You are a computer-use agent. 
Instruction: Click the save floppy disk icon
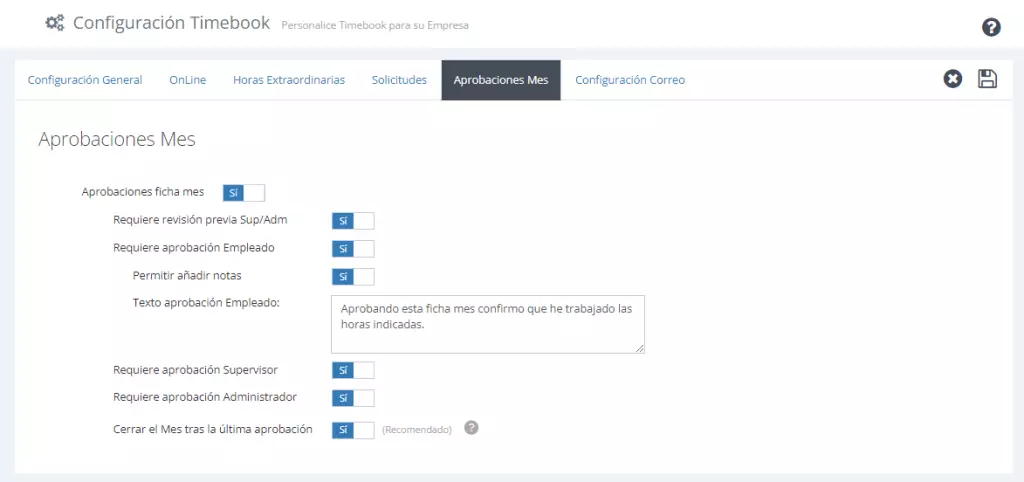point(987,79)
